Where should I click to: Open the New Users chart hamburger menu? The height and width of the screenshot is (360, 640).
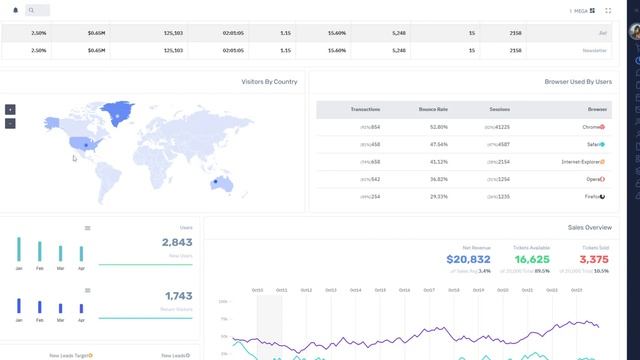87,228
